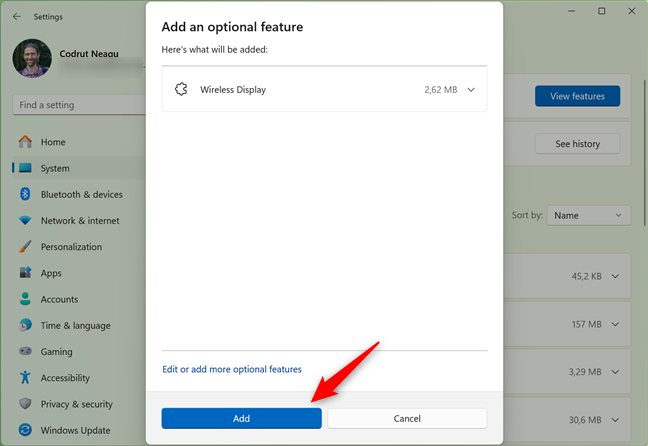Click the See history button
The width and height of the screenshot is (648, 446).
[577, 143]
